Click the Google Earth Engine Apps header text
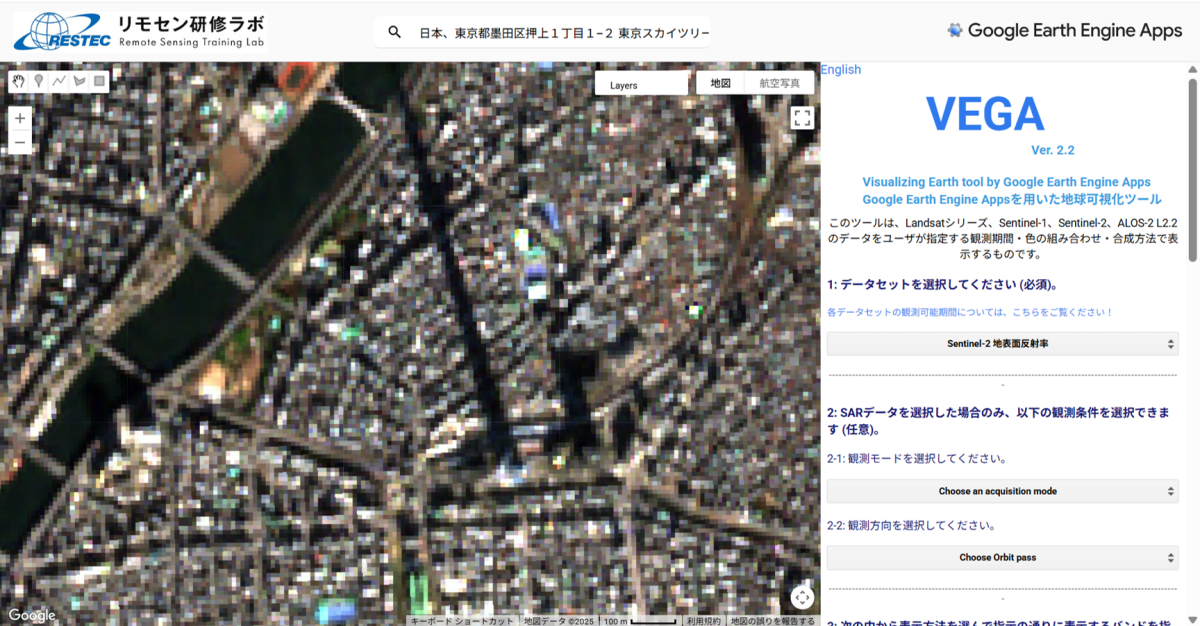 tap(1075, 31)
